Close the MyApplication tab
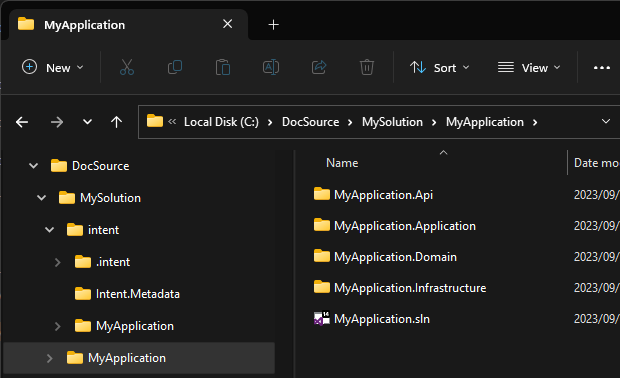Viewport: 620px width, 378px height. point(228,24)
